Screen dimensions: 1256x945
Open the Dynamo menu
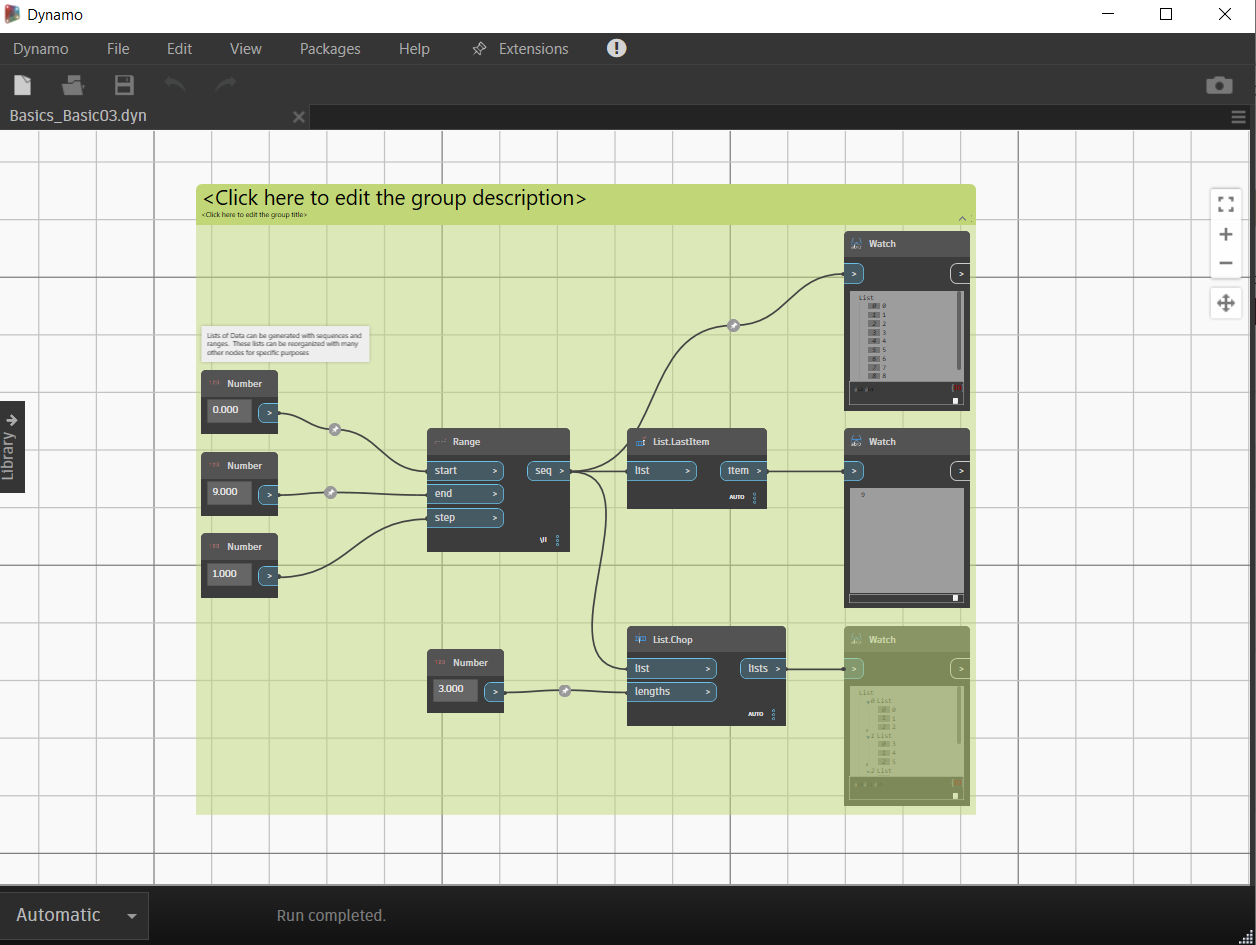(x=41, y=48)
